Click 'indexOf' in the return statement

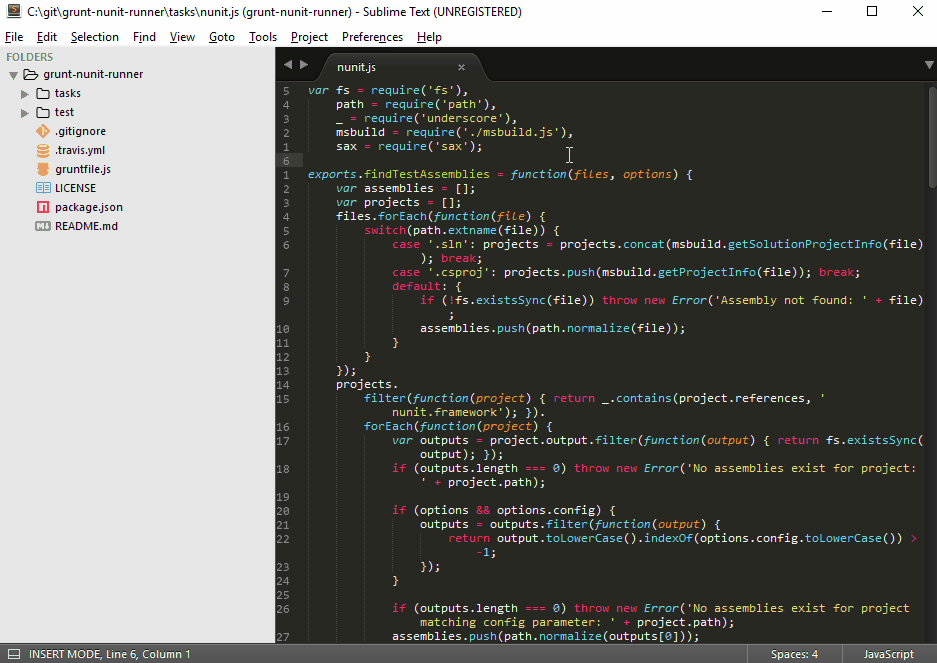668,538
